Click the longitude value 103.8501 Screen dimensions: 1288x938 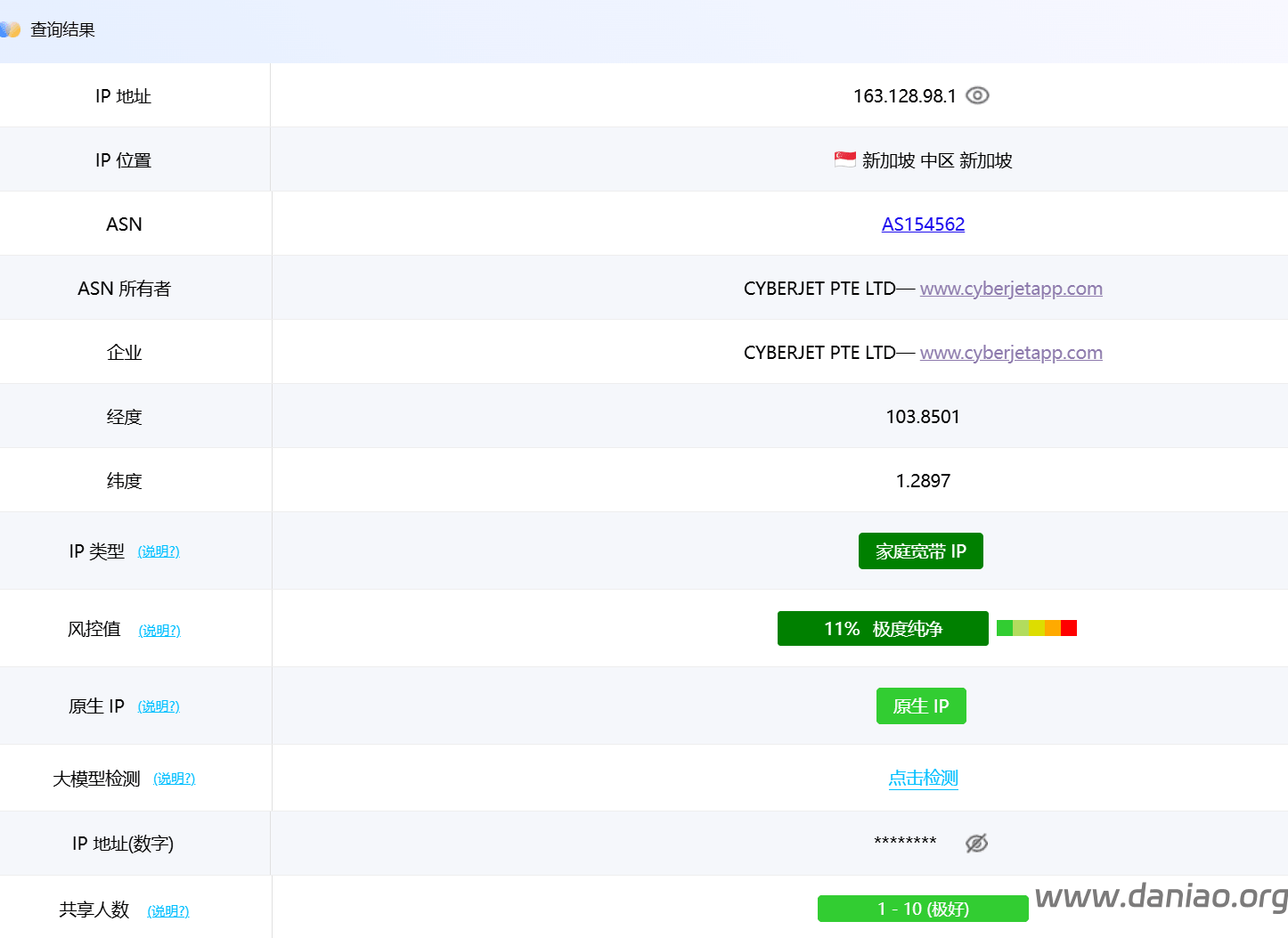coord(923,417)
